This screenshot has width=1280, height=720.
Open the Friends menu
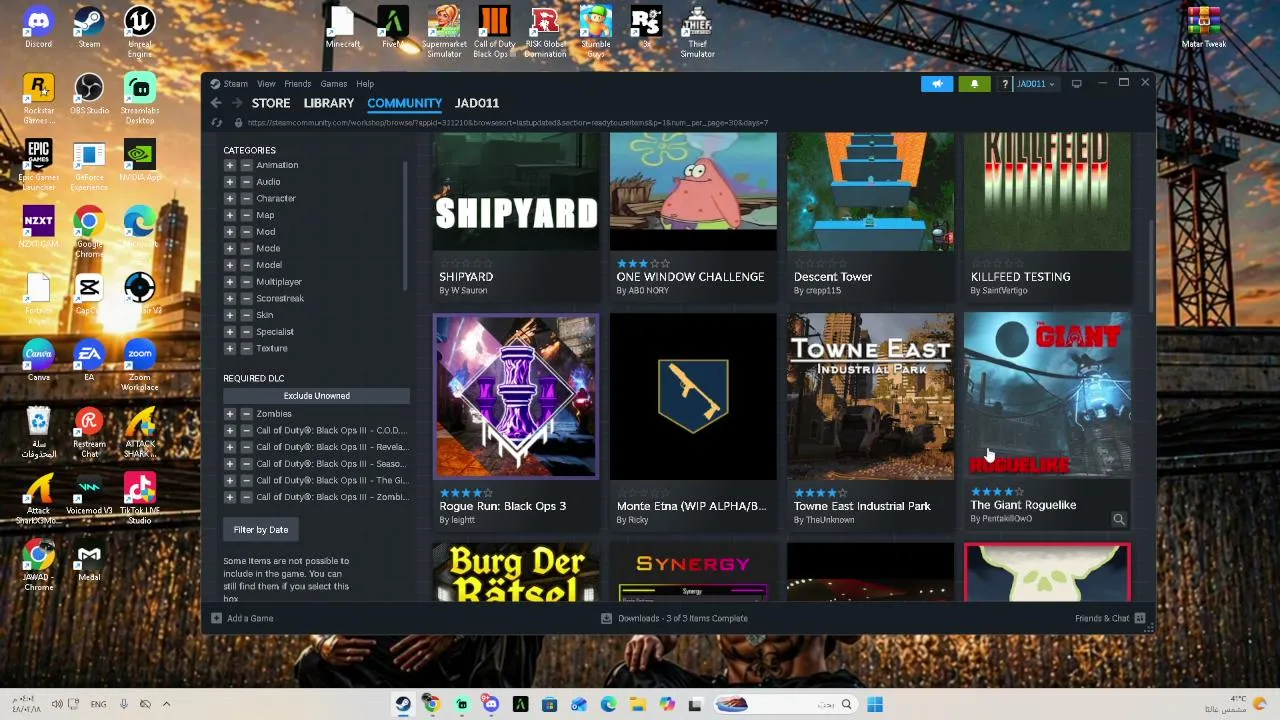pyautogui.click(x=298, y=84)
